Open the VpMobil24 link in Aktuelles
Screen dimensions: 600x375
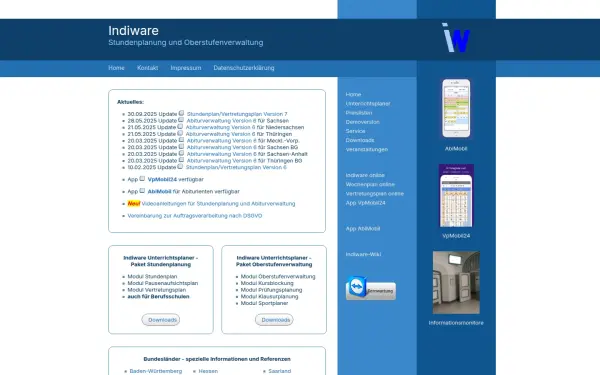point(162,179)
